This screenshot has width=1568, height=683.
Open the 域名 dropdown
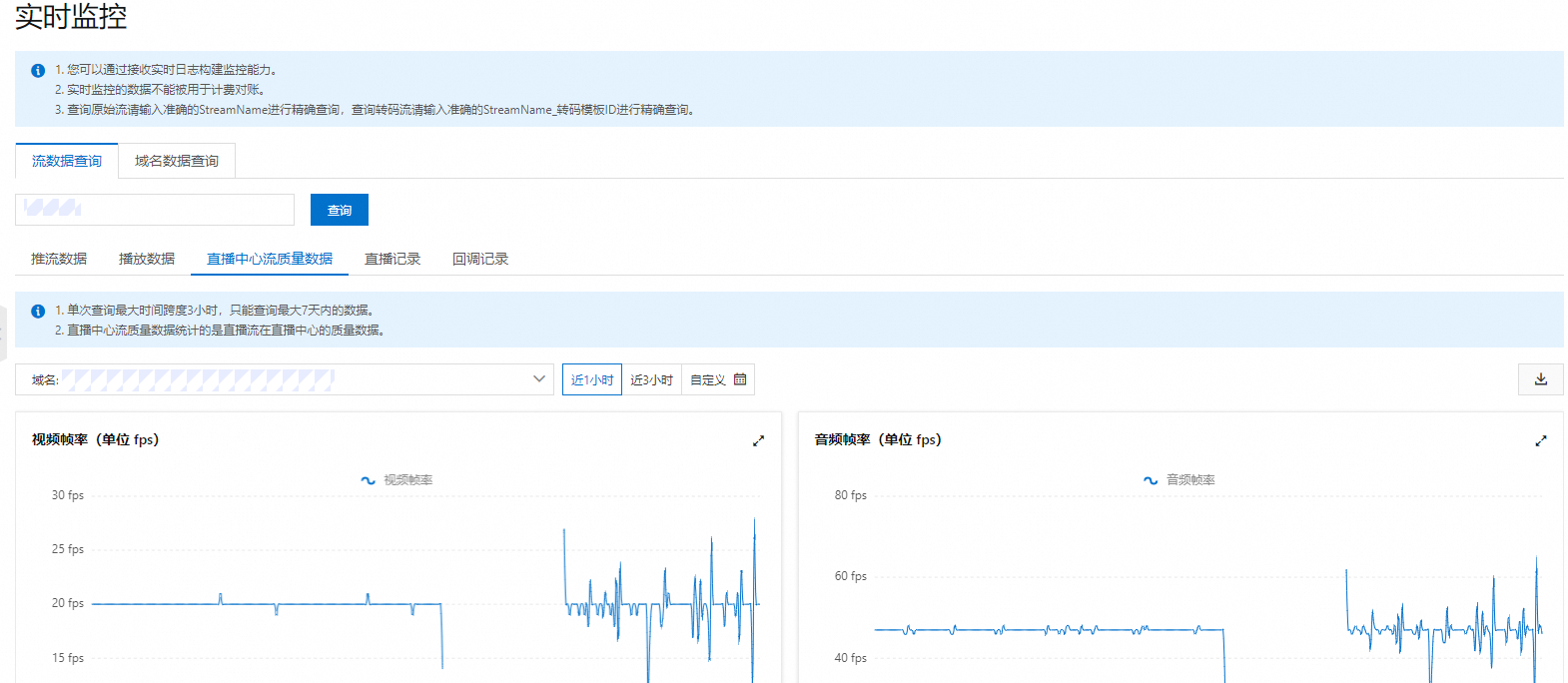[x=285, y=379]
